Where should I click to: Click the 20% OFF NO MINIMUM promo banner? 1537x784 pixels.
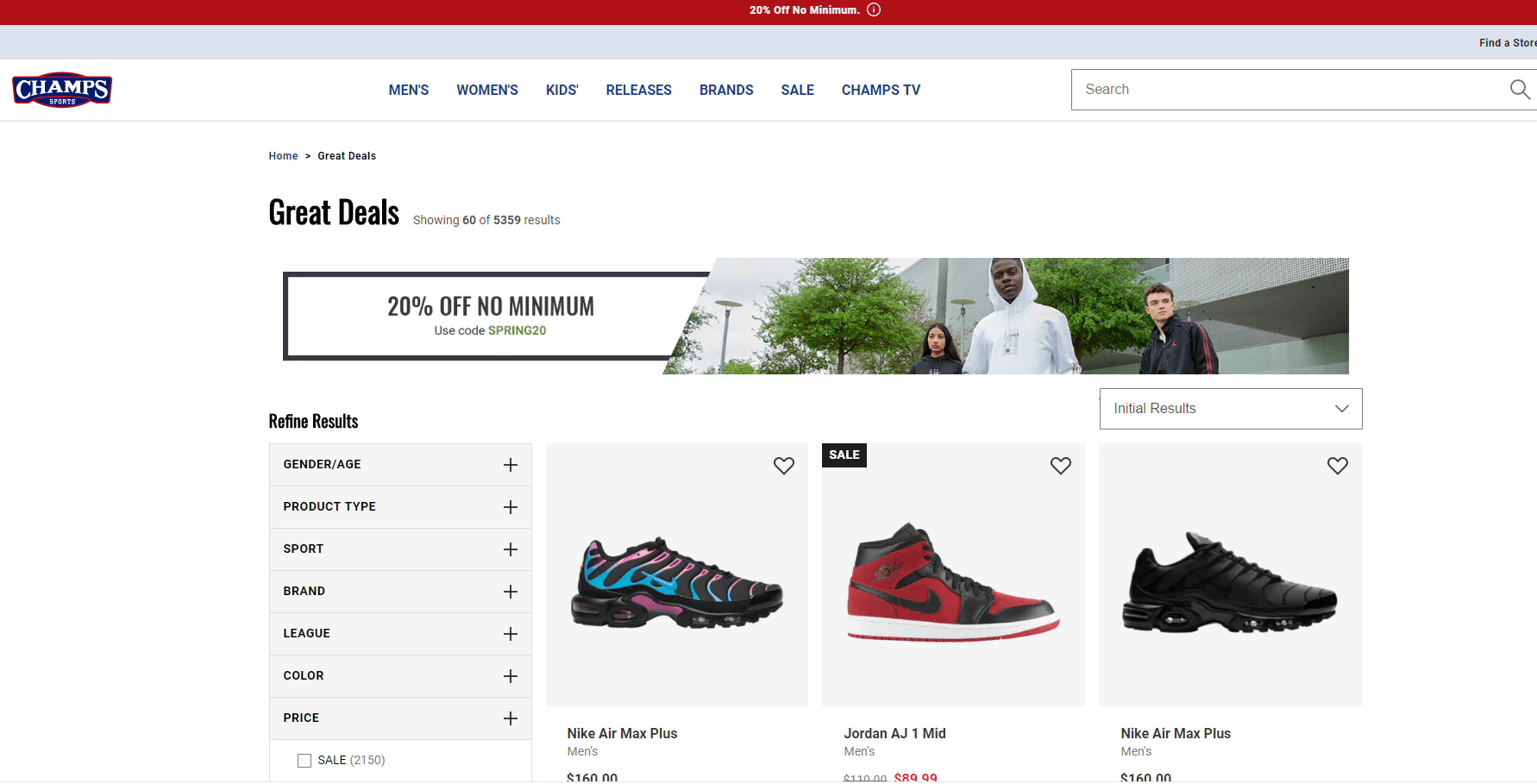(816, 317)
